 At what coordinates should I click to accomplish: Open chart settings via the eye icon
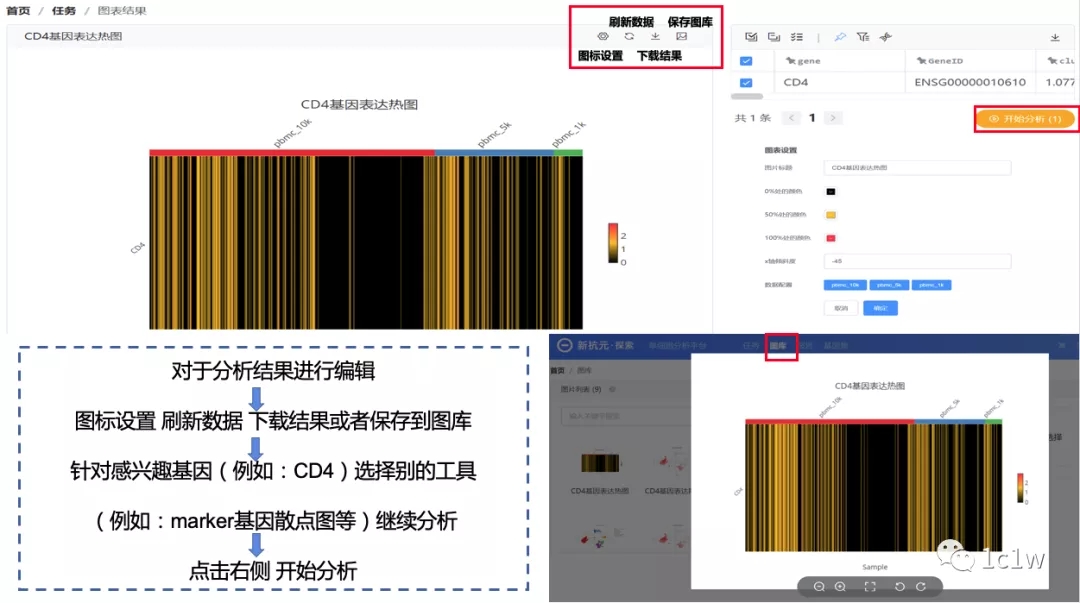pyautogui.click(x=602, y=37)
